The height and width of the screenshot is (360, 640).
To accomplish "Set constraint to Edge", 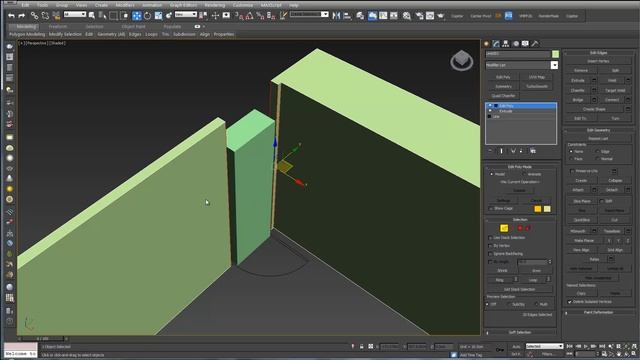I will (597, 151).
